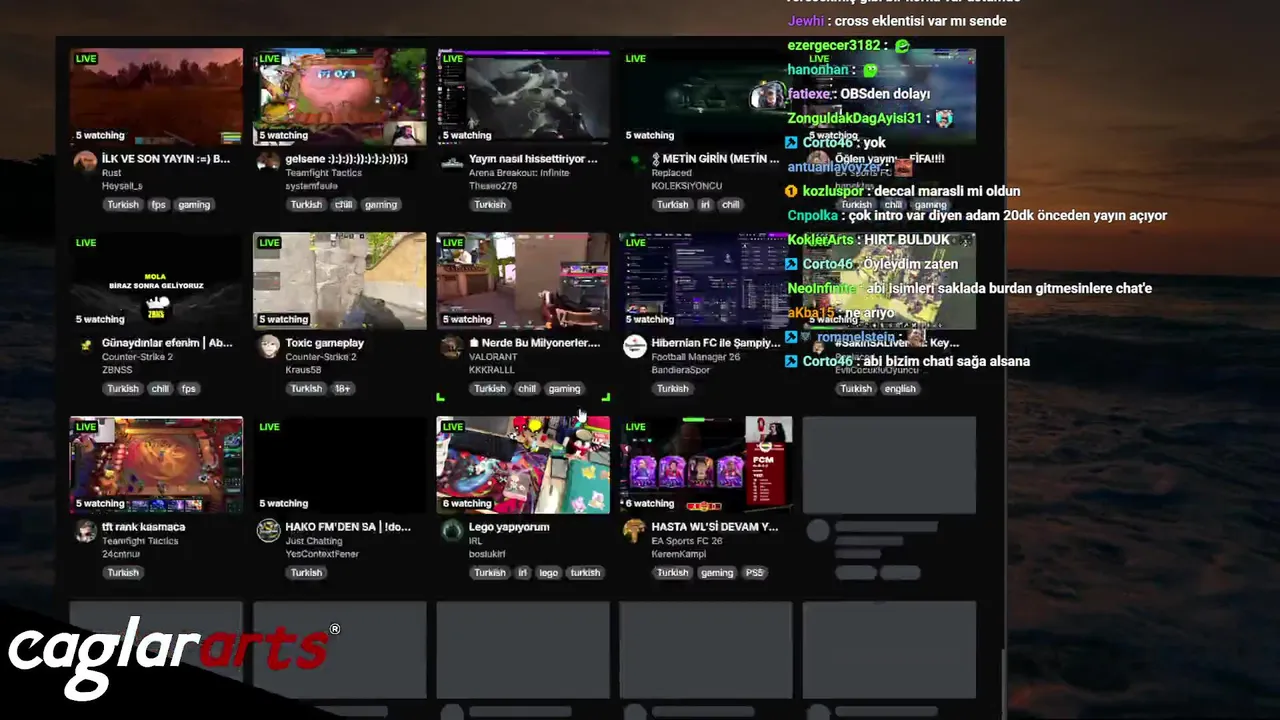Screen dimensions: 1280x720
Task: Open the 'Toxic gameplay' stream title
Action: tap(325, 343)
